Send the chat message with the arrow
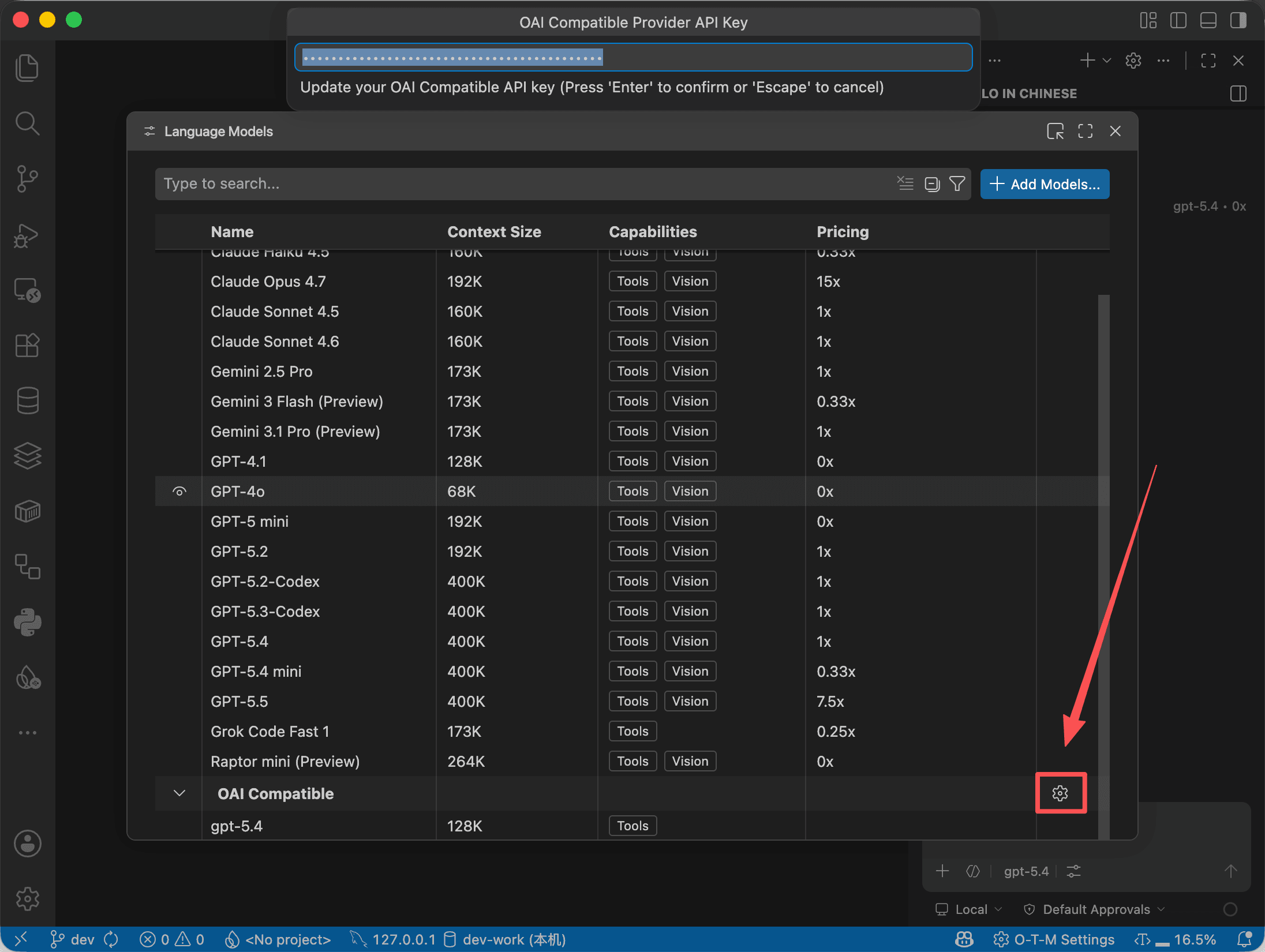This screenshot has width=1265, height=952. pyautogui.click(x=1231, y=871)
